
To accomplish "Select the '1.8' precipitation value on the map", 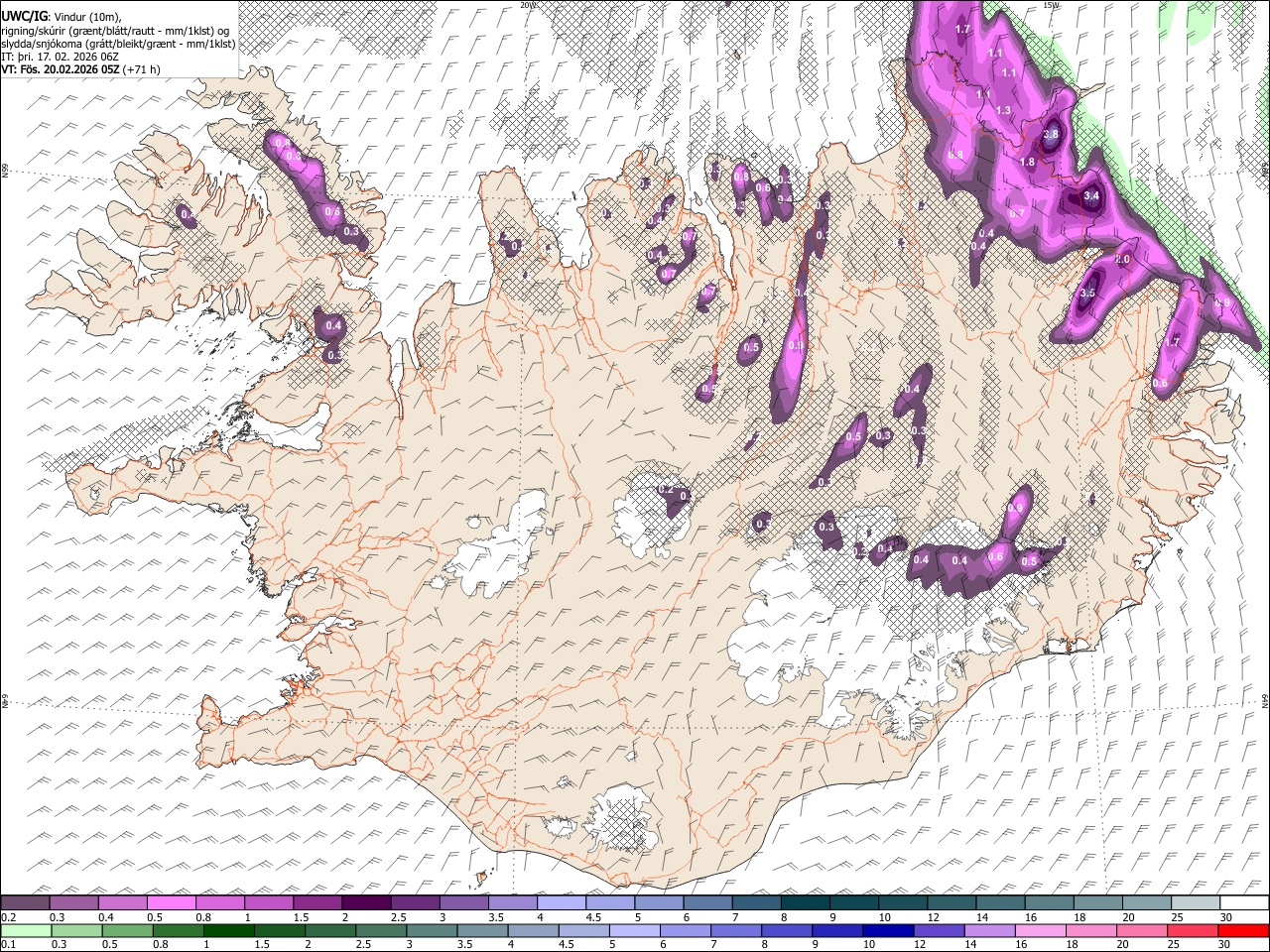I will pyautogui.click(x=1028, y=163).
